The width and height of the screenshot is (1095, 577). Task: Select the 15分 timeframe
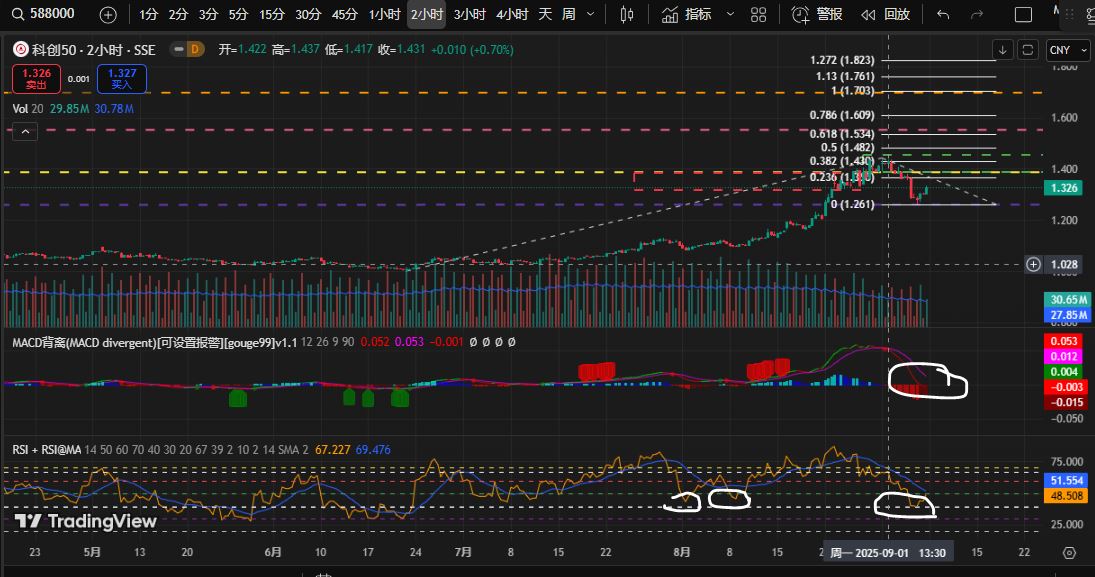pos(271,15)
